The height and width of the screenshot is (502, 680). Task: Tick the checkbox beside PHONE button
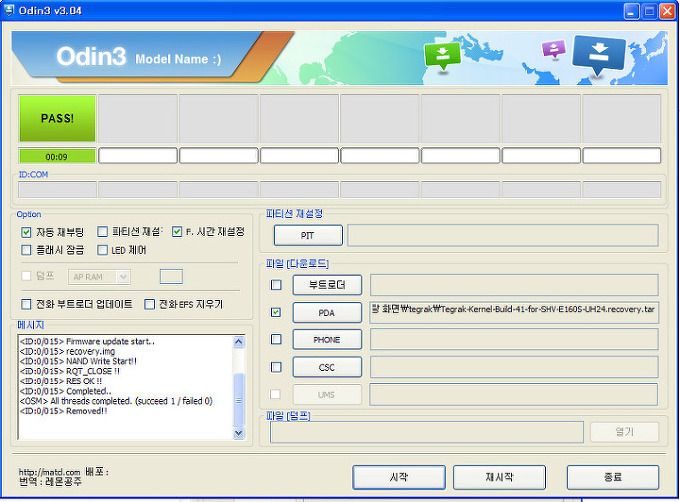276,339
